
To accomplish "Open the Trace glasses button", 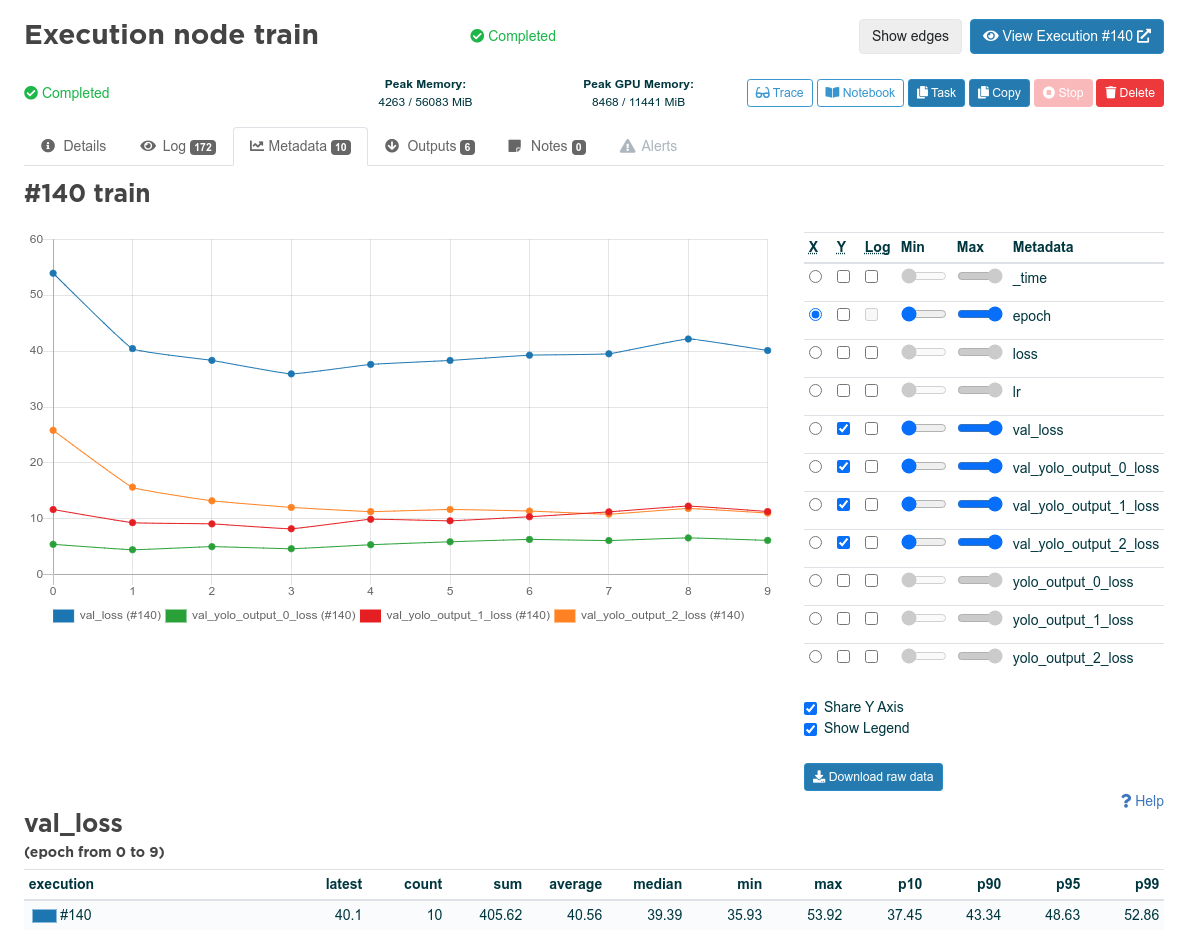I will pos(779,93).
